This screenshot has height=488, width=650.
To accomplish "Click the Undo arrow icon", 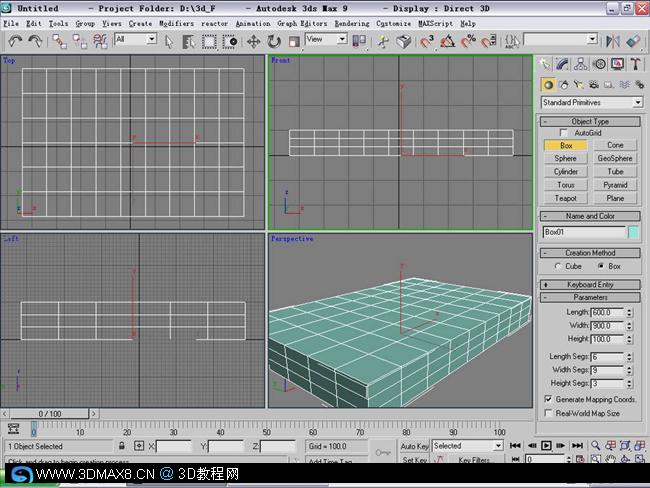I will [15, 41].
